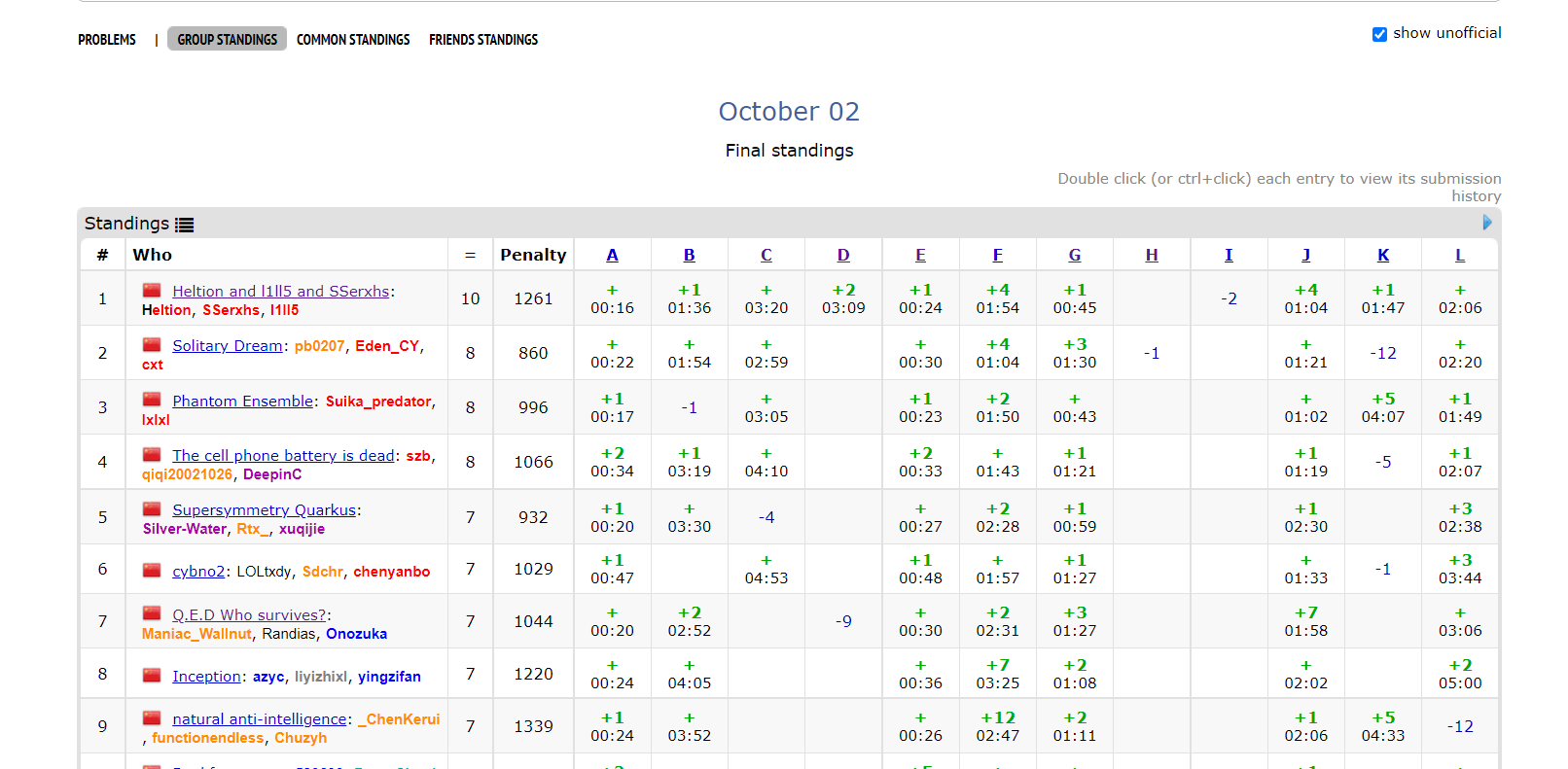Open the 'The cell phone battery is dead' team link
The width and height of the screenshot is (1568, 769).
(283, 455)
